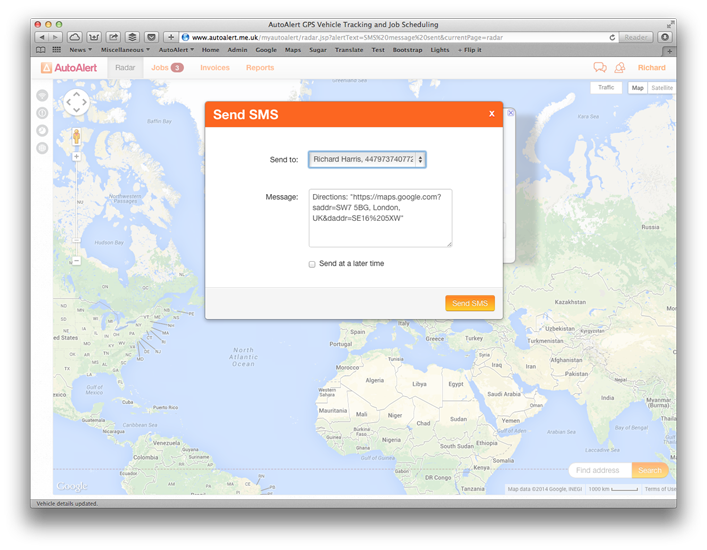
Task: Open the Jobs tab
Action: [x=167, y=68]
